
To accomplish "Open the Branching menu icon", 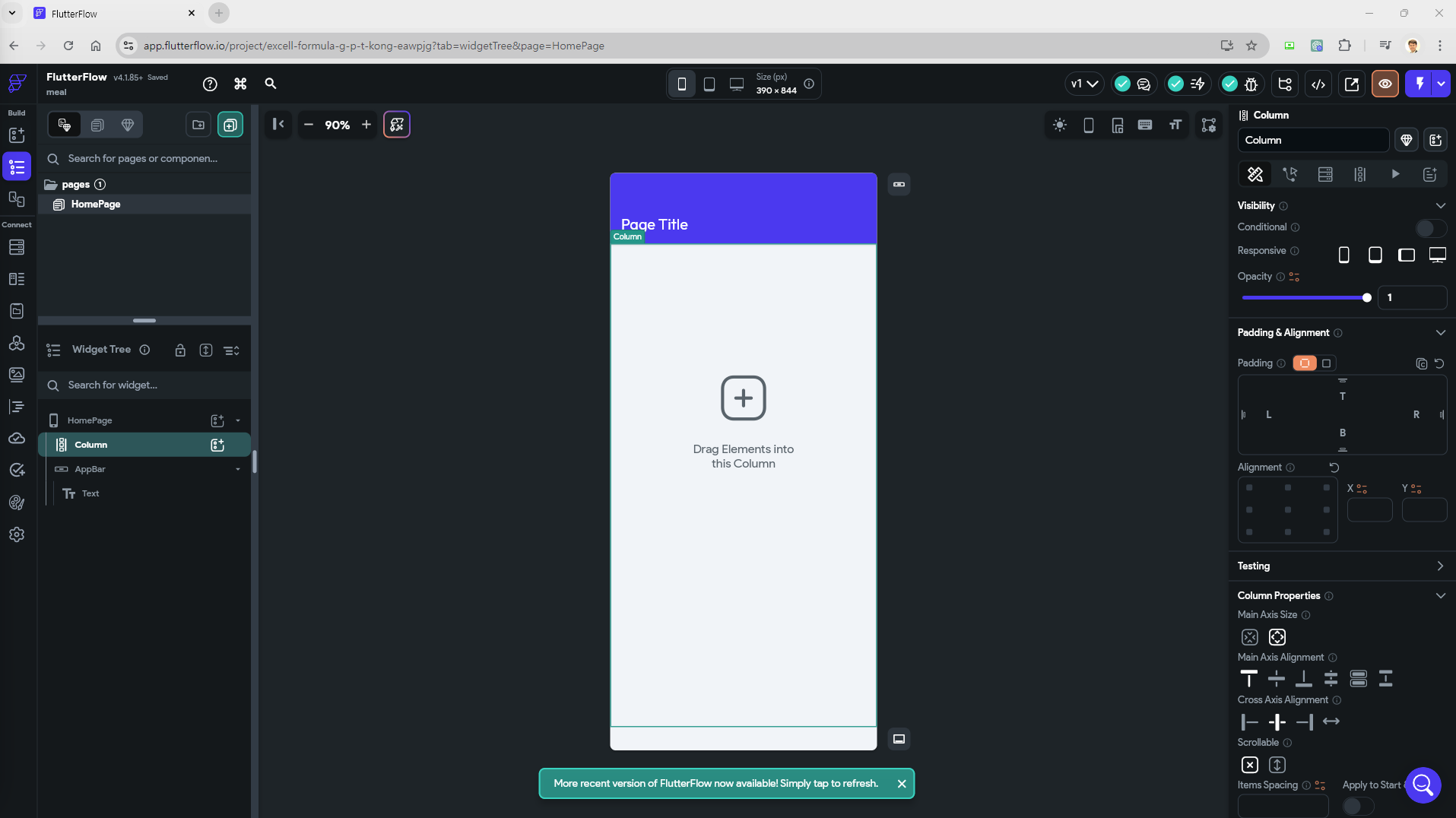I will (x=1285, y=84).
